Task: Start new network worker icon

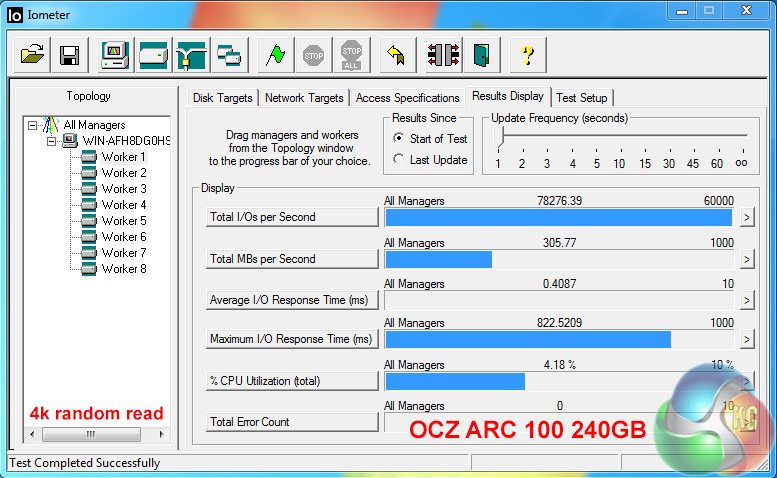Action: click(x=192, y=54)
